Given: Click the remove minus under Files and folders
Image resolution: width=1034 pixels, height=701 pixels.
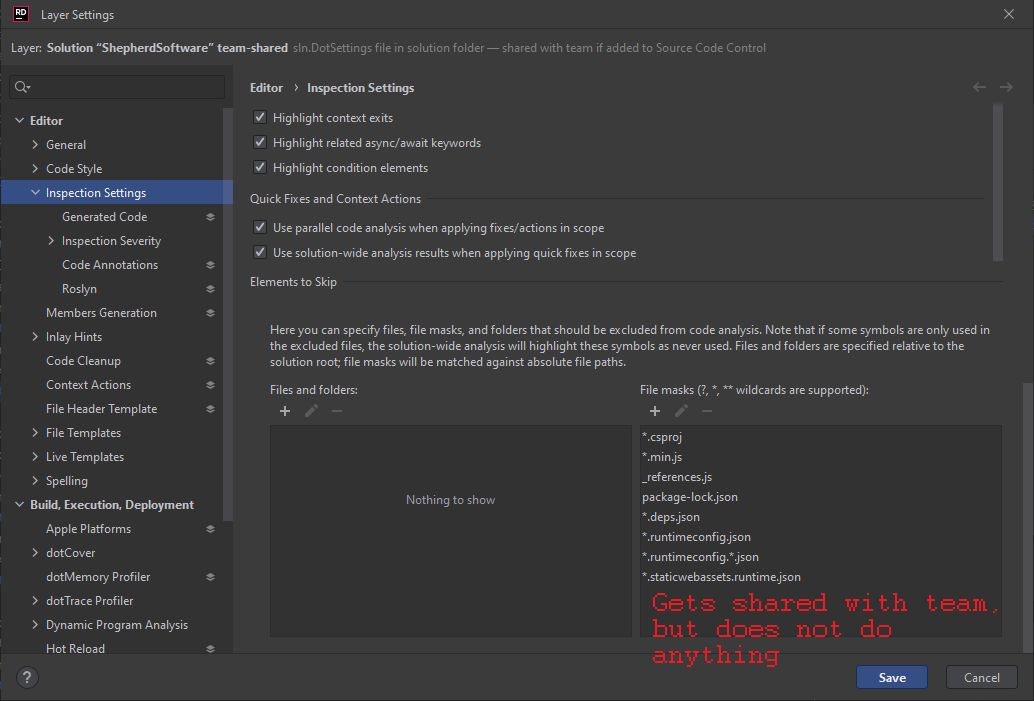Looking at the screenshot, I should (x=337, y=411).
